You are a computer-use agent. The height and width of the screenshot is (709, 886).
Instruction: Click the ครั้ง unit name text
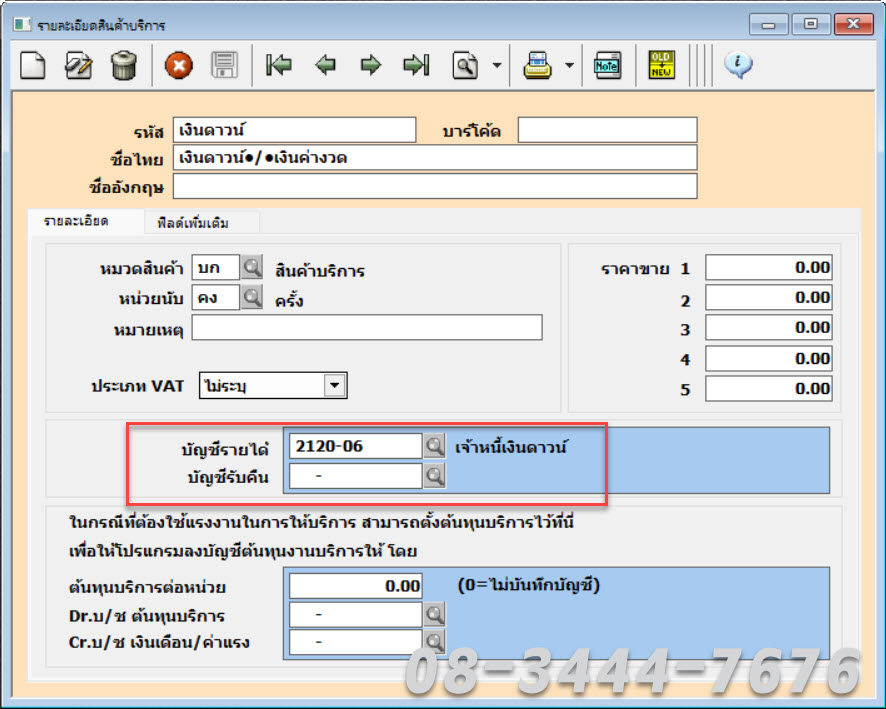289,300
